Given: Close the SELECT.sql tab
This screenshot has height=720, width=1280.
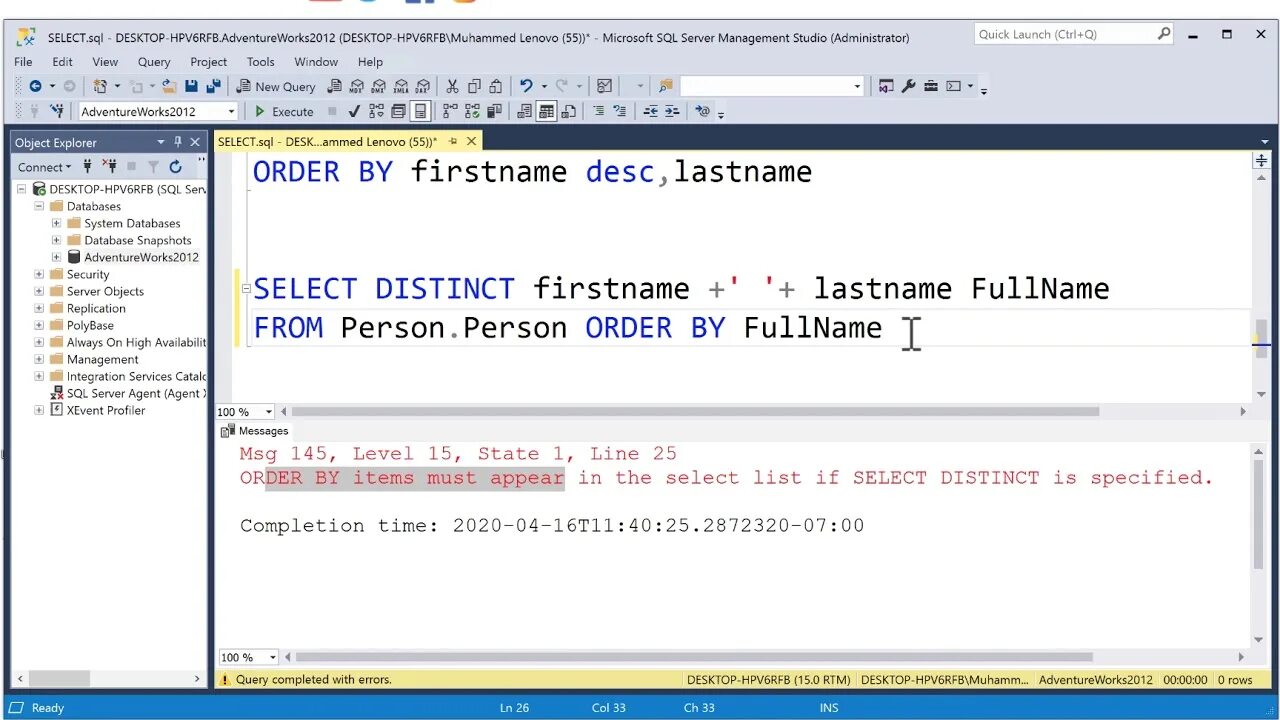Looking at the screenshot, I should coord(472,141).
